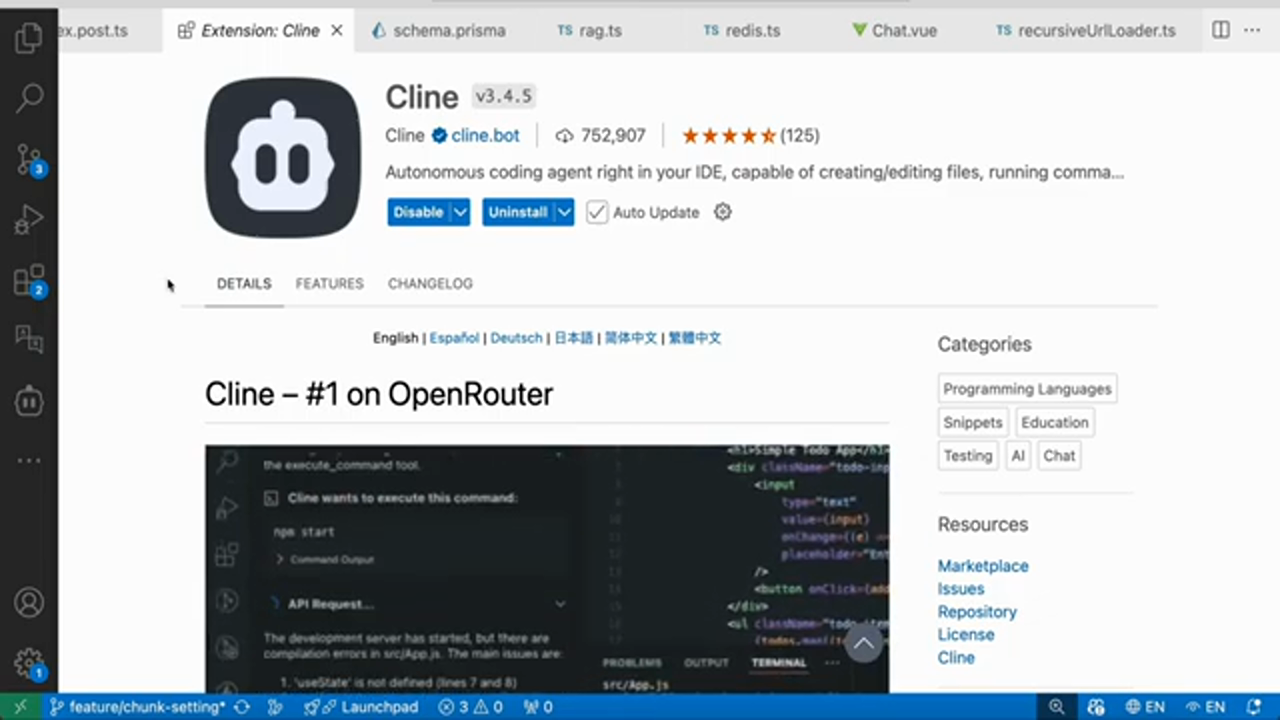The width and height of the screenshot is (1280, 720).
Task: Open the Explorer view in activity bar
Action: click(x=29, y=38)
